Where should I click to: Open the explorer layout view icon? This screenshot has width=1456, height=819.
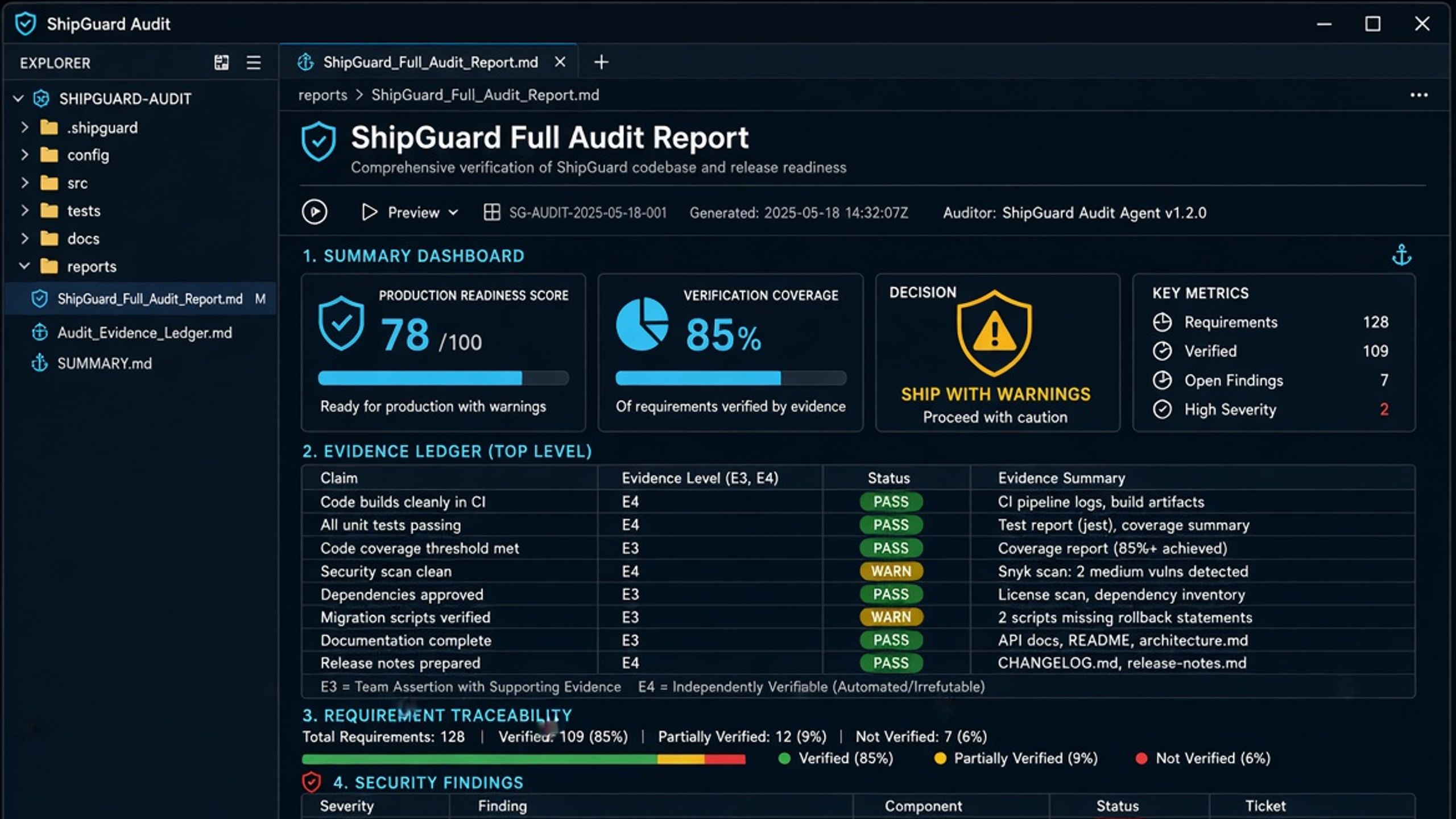click(x=221, y=63)
